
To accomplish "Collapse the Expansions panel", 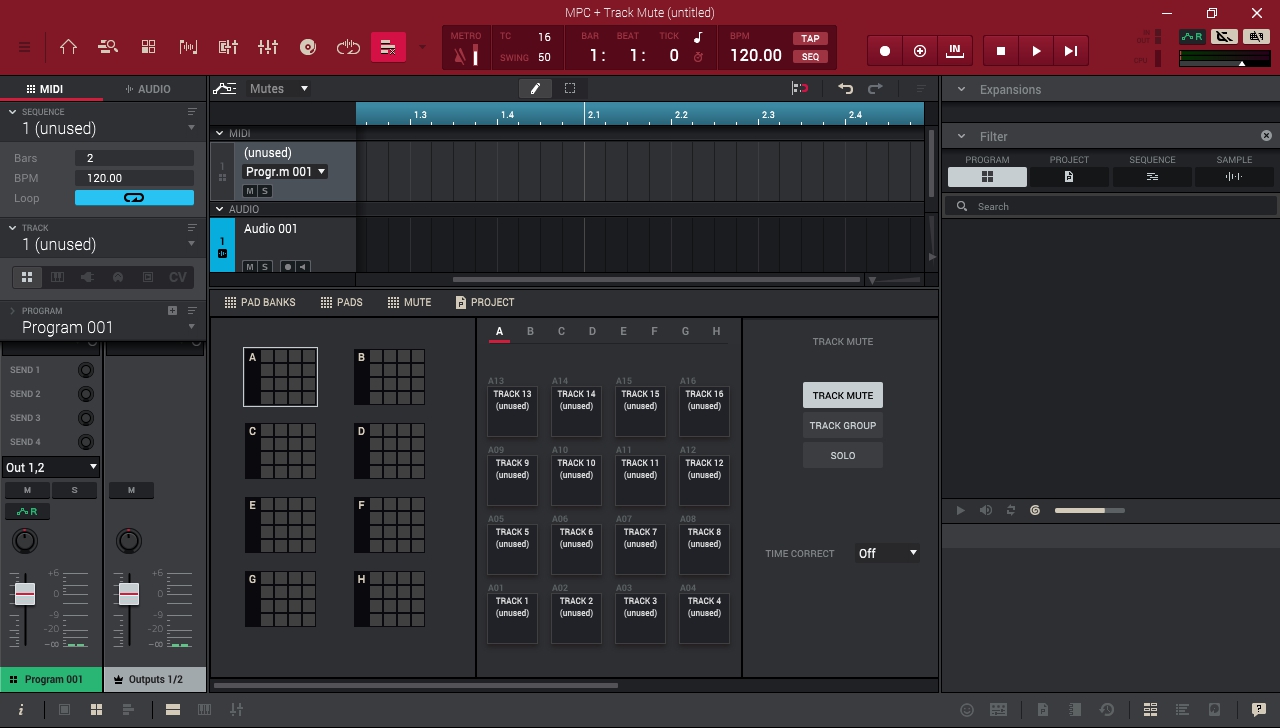I will click(x=962, y=89).
